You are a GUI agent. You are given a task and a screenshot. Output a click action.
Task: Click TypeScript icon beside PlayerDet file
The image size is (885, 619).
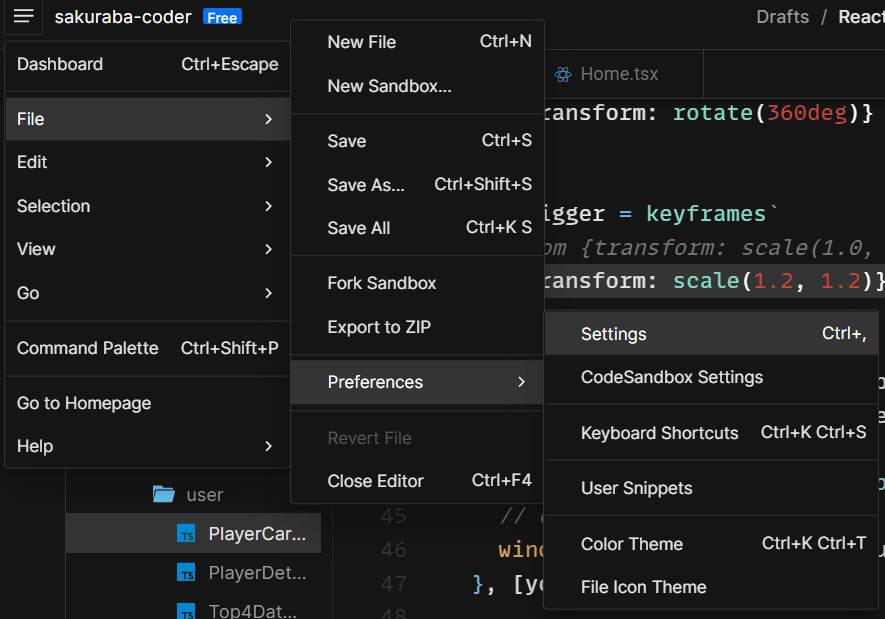(x=186, y=573)
